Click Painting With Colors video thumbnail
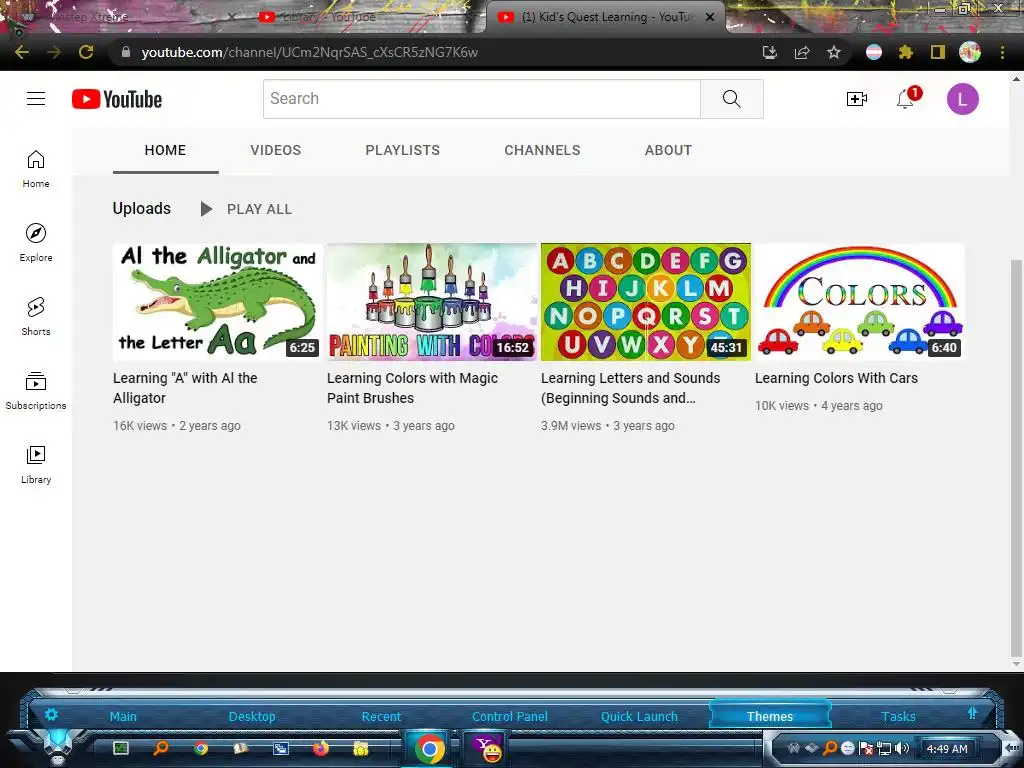Viewport: 1024px width, 768px height. pos(432,302)
